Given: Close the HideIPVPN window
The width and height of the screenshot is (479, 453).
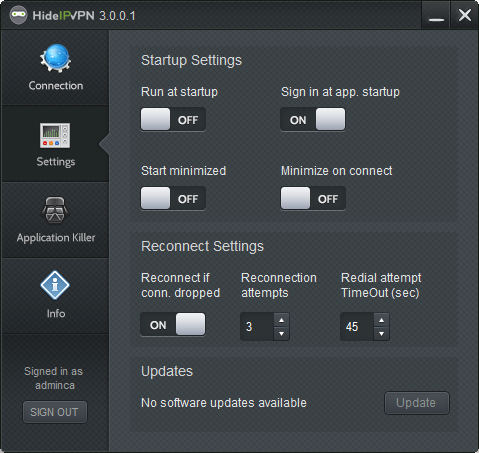Looking at the screenshot, I should [465, 15].
